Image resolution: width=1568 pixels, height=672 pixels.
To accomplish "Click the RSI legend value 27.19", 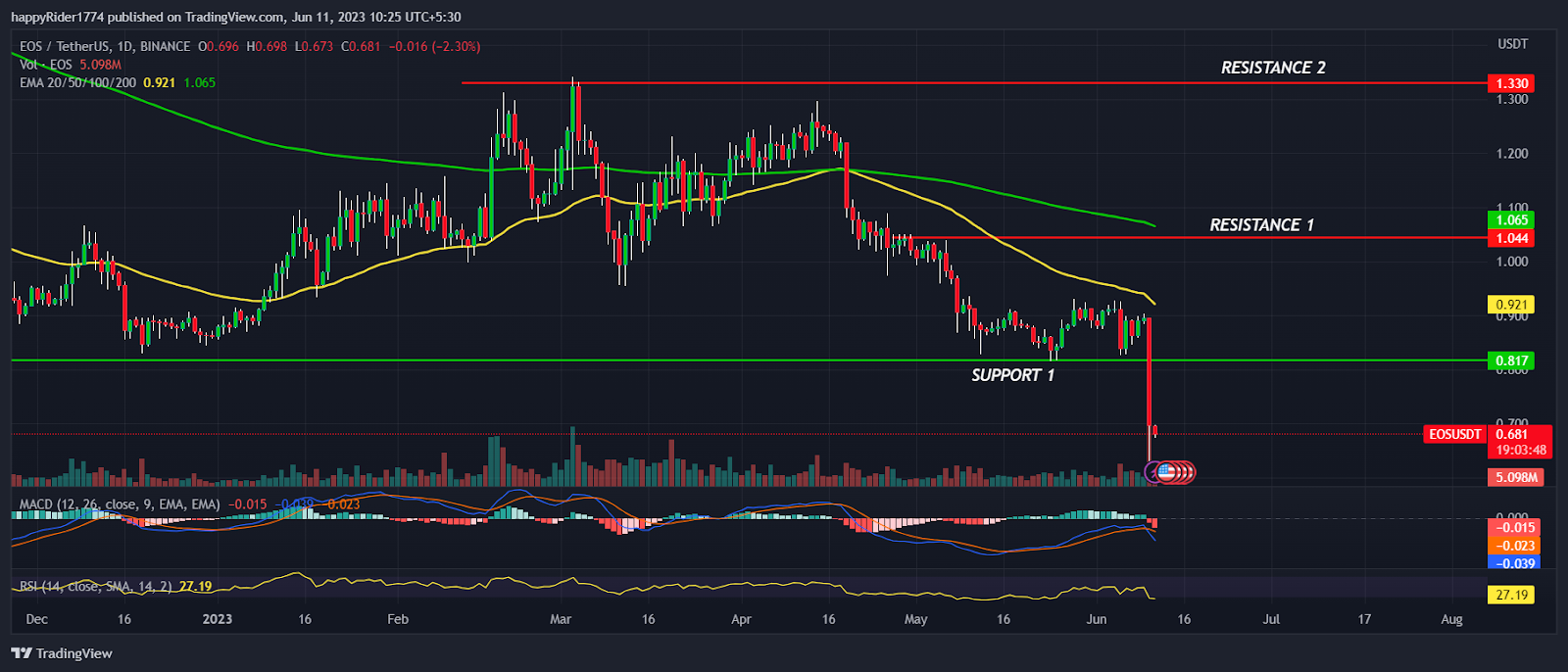I will click(x=195, y=586).
